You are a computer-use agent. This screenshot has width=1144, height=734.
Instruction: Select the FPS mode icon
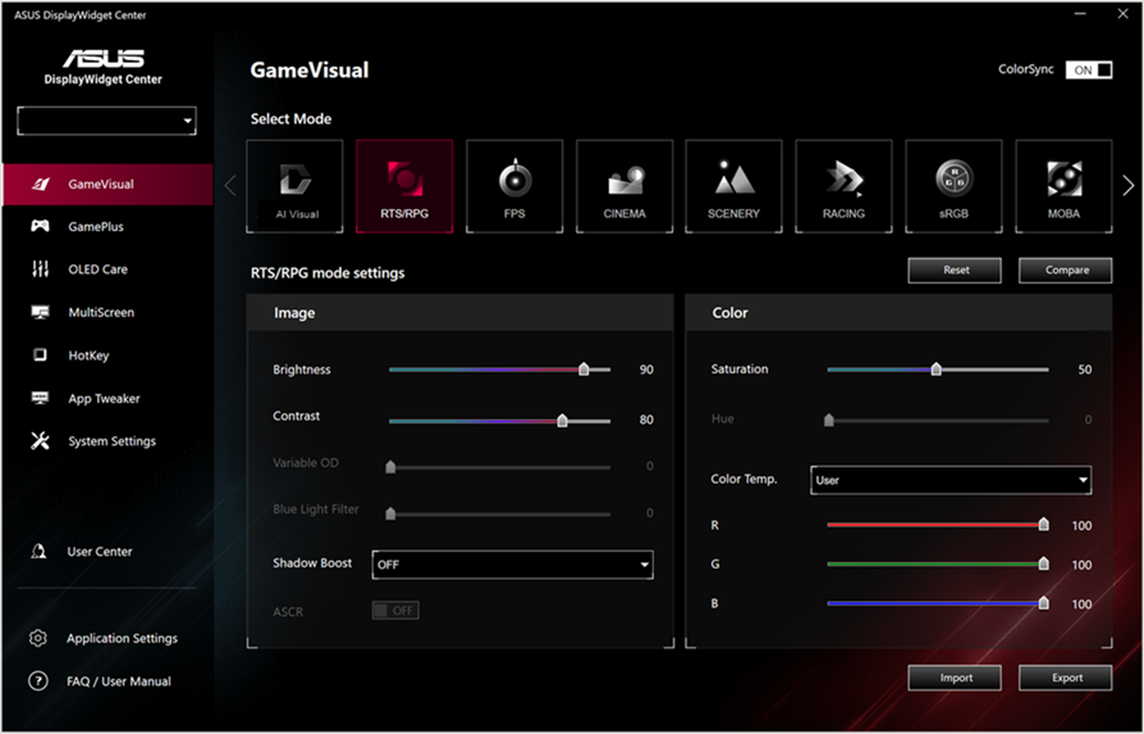514,186
